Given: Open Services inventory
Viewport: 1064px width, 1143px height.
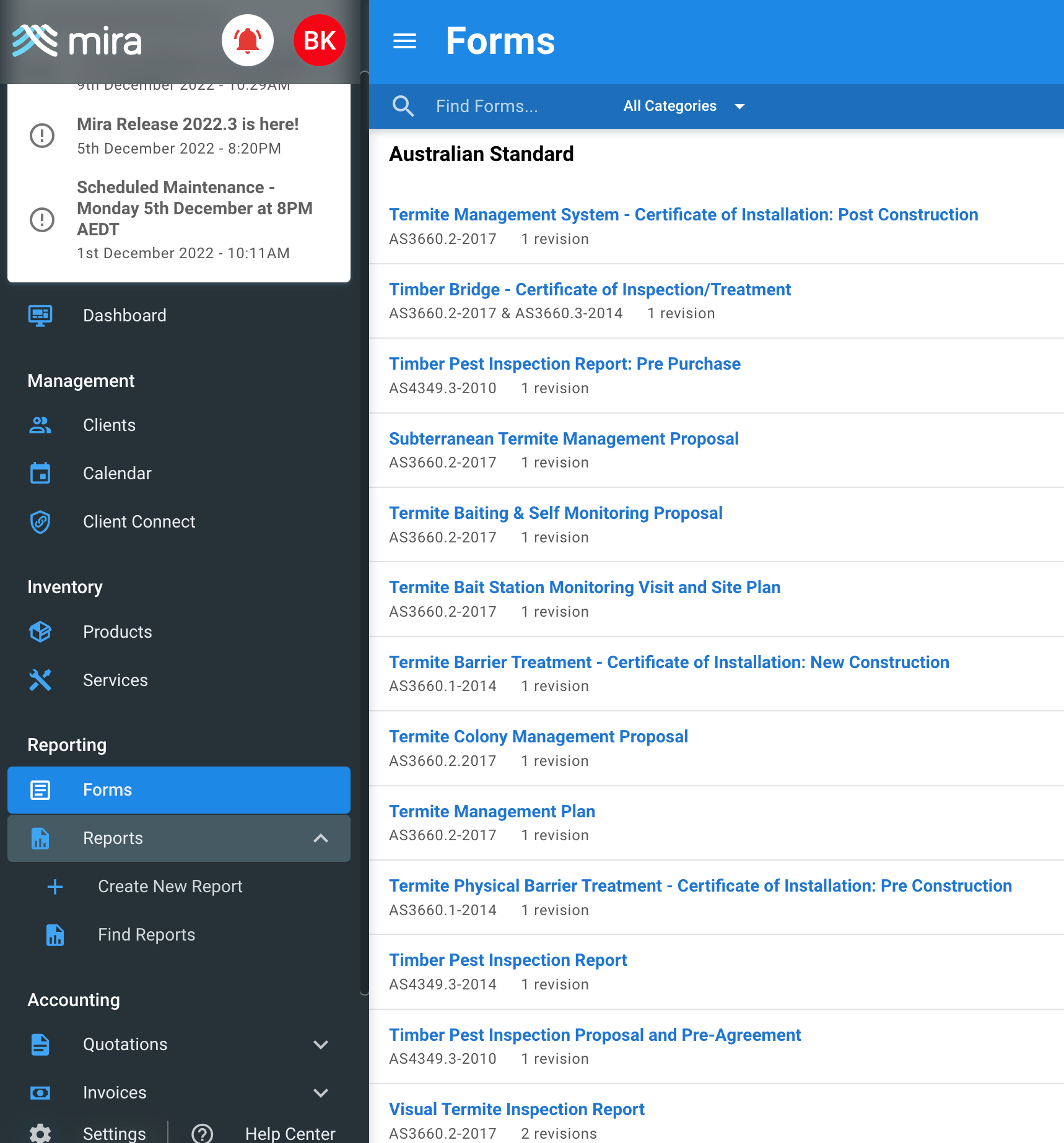Looking at the screenshot, I should point(179,680).
